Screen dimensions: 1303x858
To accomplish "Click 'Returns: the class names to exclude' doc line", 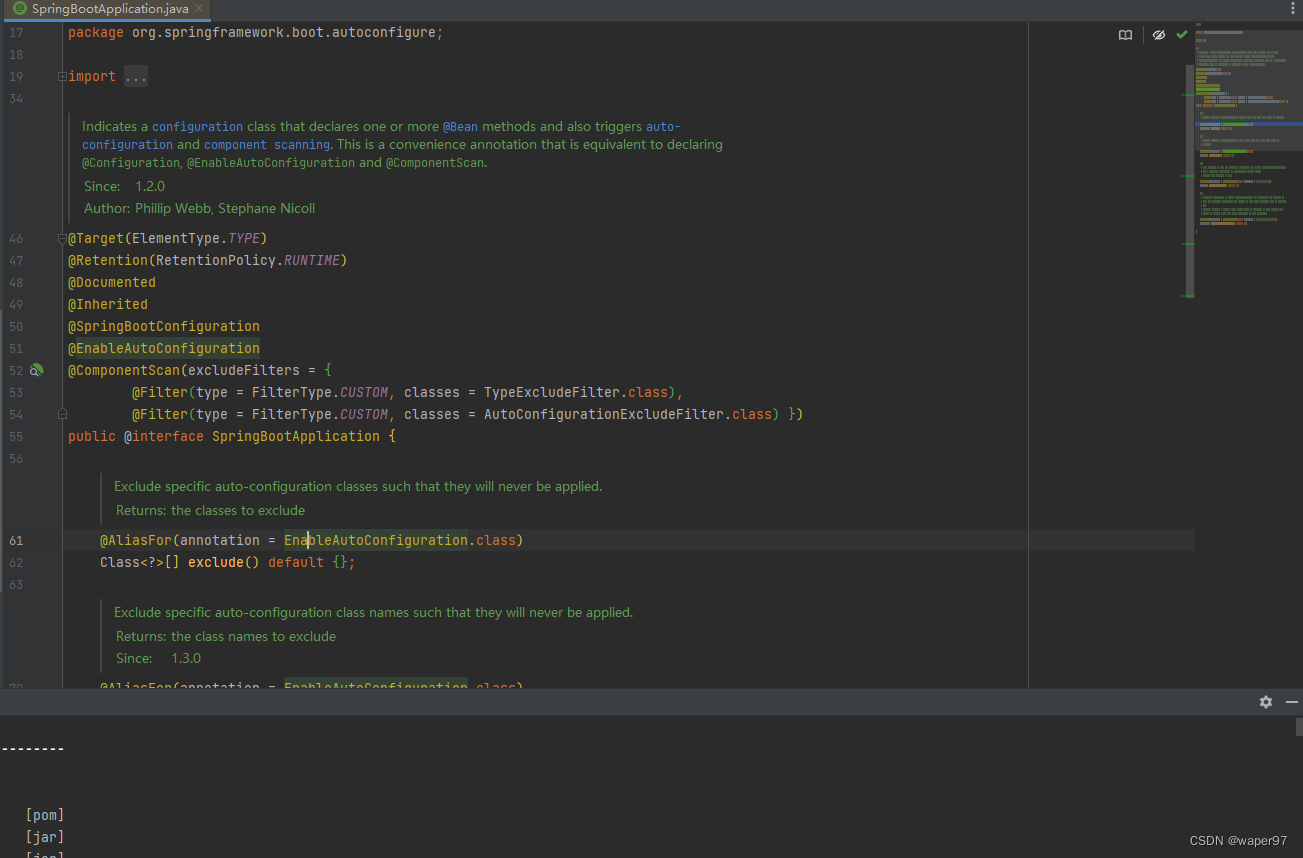I will pos(226,636).
